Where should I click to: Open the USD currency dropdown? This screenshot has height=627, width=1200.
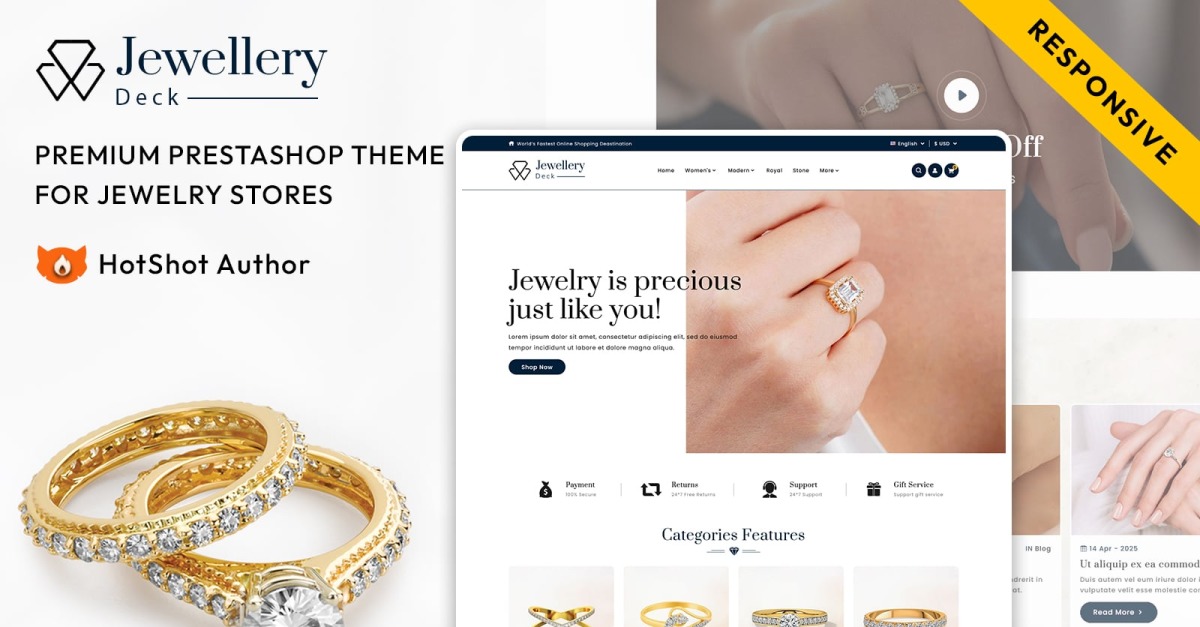[x=946, y=144]
